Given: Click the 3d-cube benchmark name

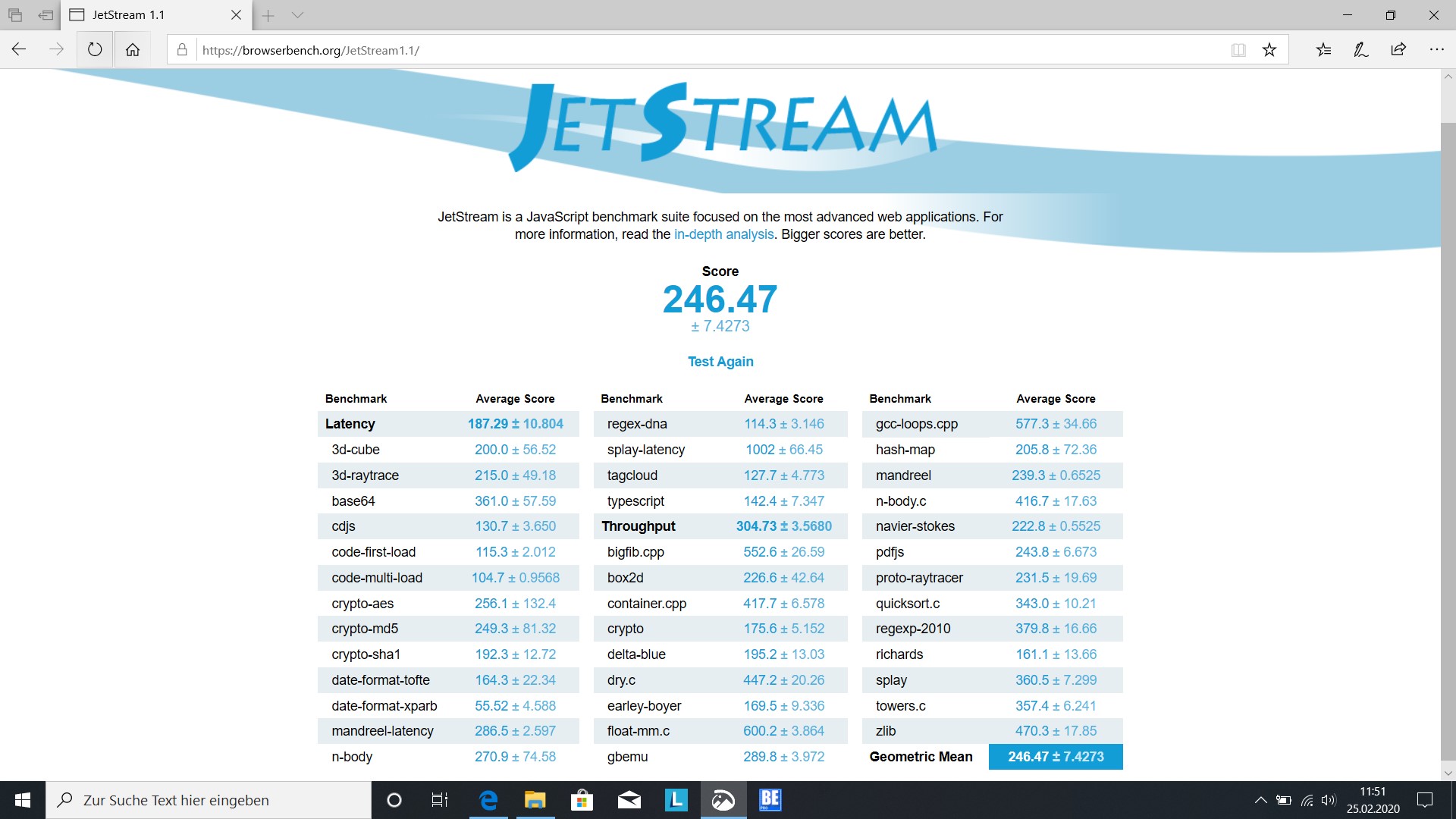Looking at the screenshot, I should (x=356, y=450).
